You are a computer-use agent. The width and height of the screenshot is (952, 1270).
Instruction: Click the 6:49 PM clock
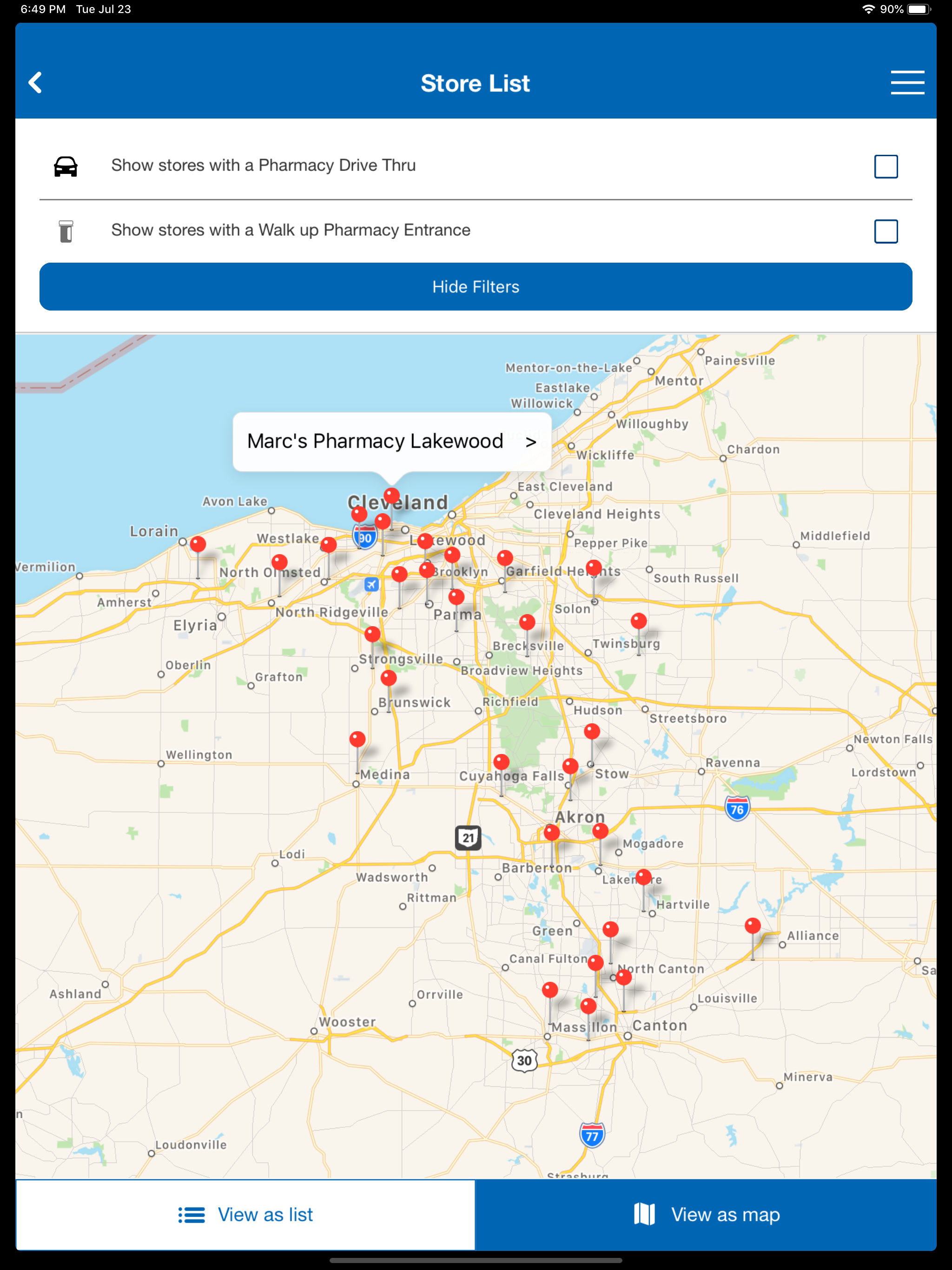click(x=43, y=9)
